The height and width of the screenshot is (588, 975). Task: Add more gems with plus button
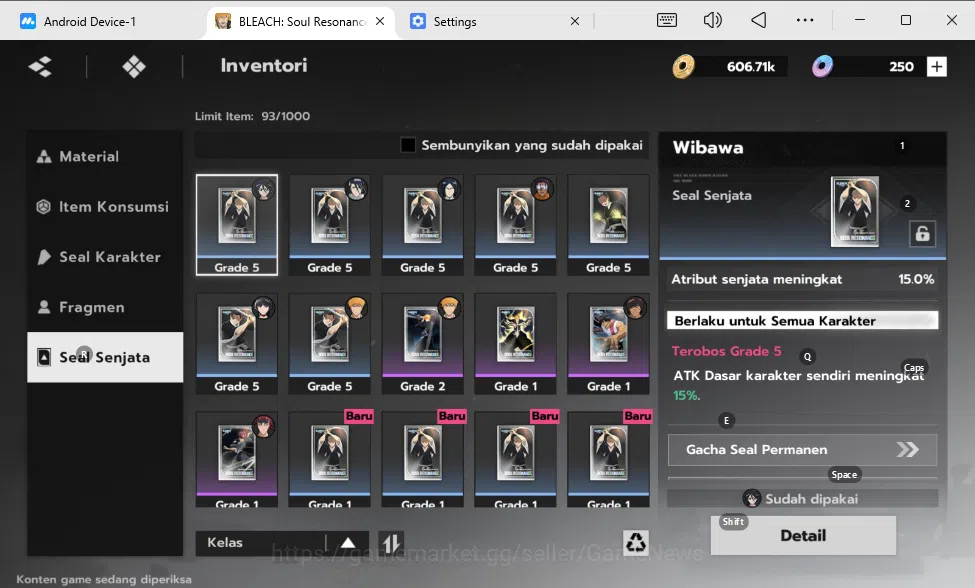pyautogui.click(x=936, y=67)
